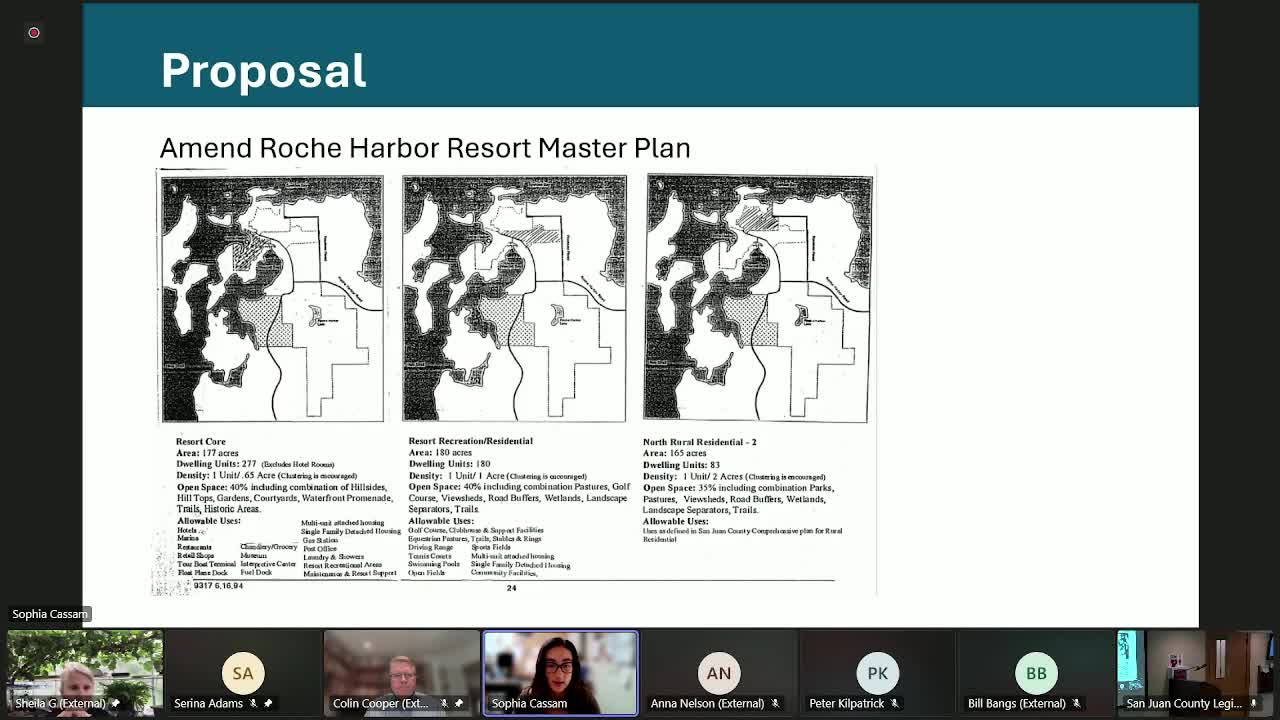Click 'North Rural Residential - 2' text heading
Screen dimensions: 1280x720
click(x=699, y=441)
